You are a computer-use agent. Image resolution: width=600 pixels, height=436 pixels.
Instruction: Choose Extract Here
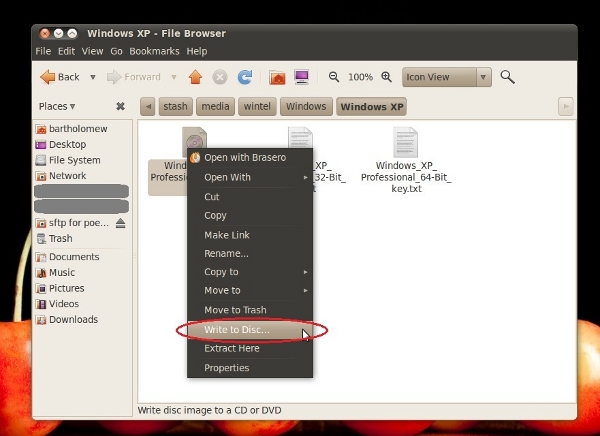[250, 348]
